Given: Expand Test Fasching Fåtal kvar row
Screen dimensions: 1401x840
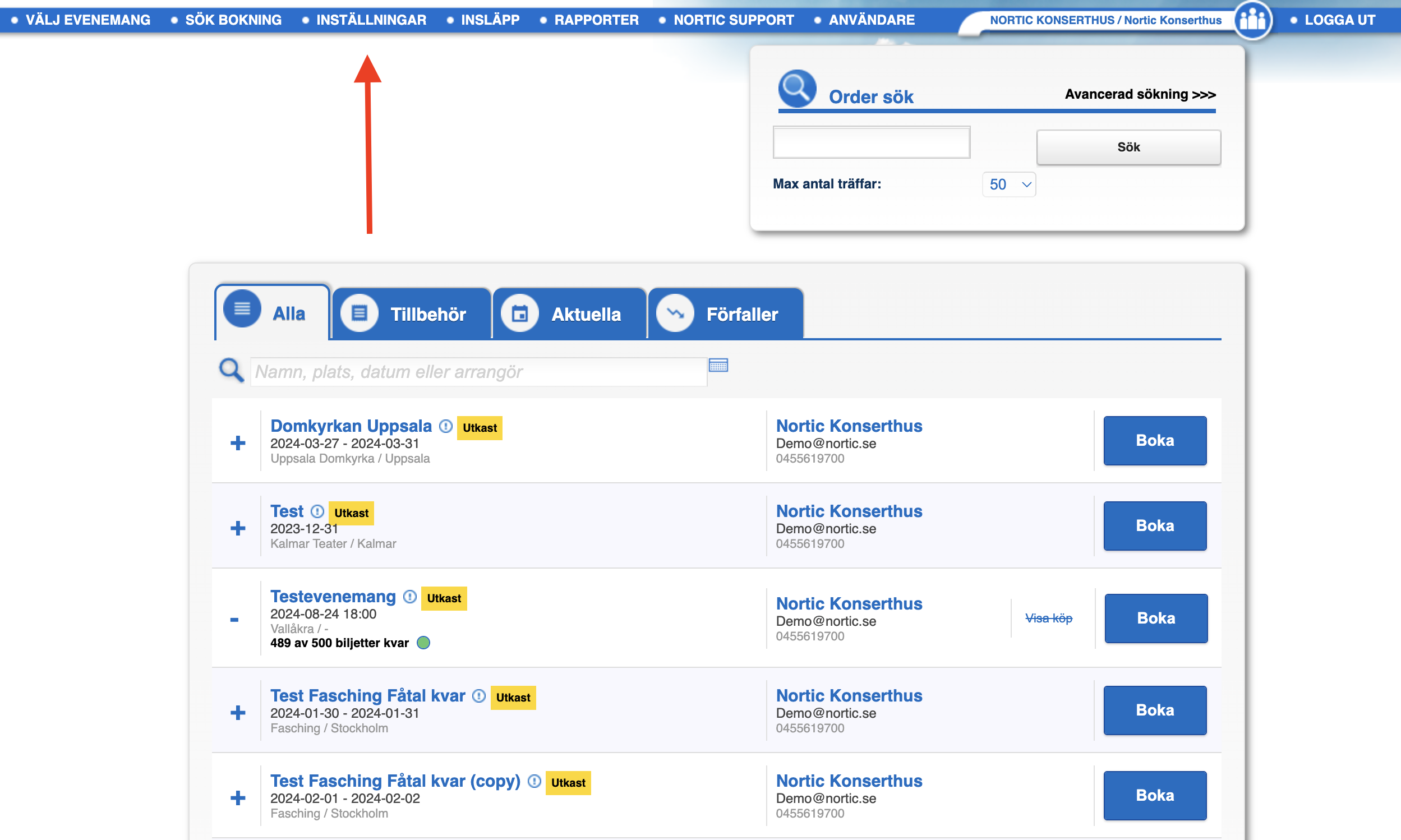Looking at the screenshot, I should (238, 713).
